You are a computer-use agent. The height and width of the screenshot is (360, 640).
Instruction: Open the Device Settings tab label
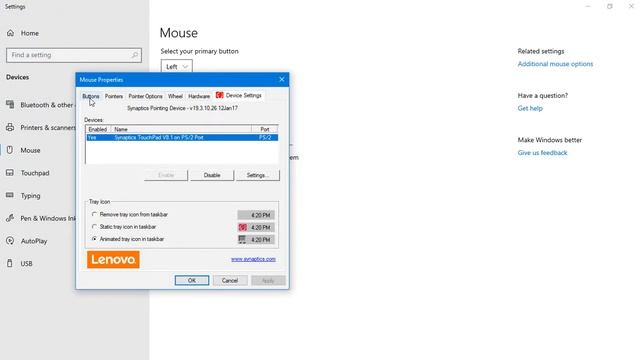click(243, 96)
